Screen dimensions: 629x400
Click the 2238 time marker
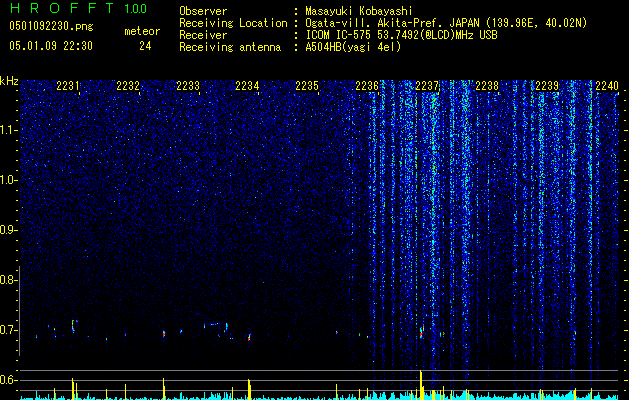click(x=487, y=86)
